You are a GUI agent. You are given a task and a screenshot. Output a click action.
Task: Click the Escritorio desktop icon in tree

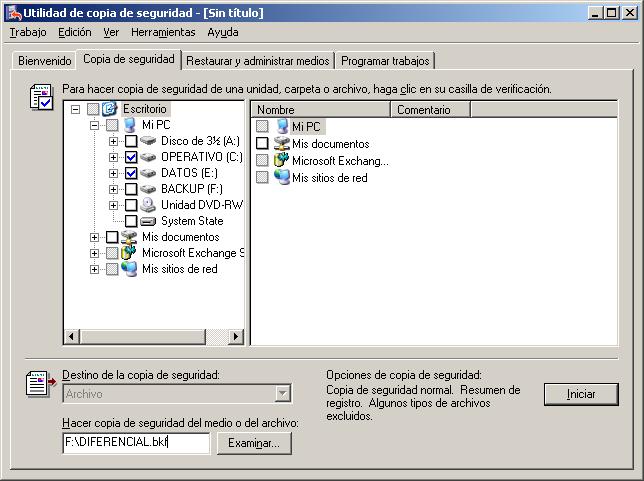110,109
